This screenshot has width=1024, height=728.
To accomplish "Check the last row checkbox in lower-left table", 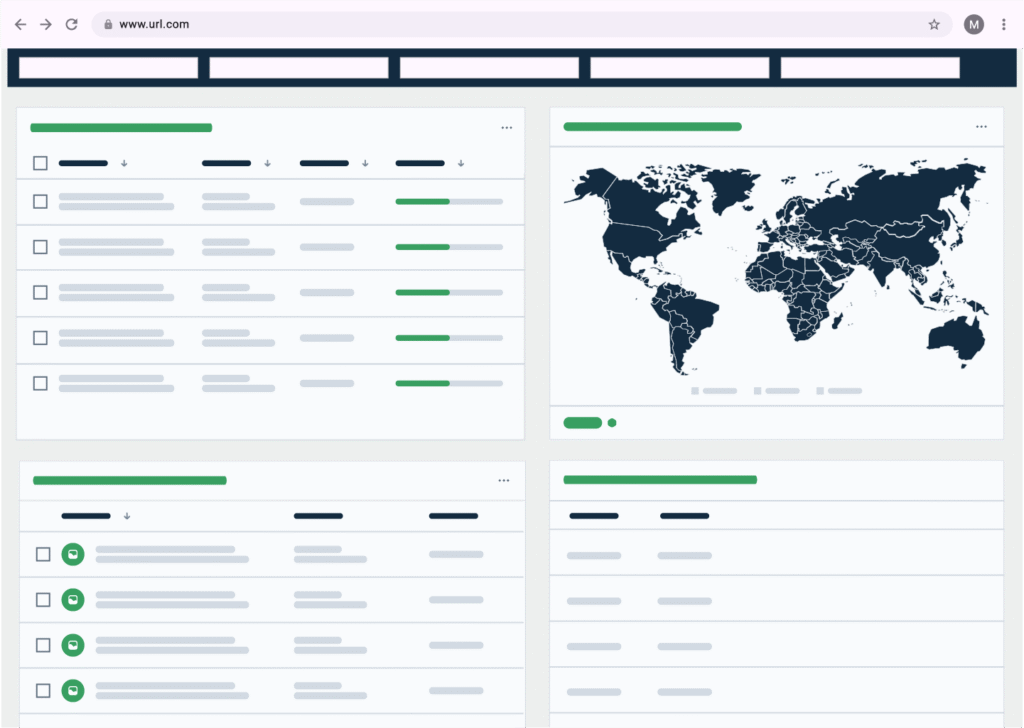I will pyautogui.click(x=43, y=691).
